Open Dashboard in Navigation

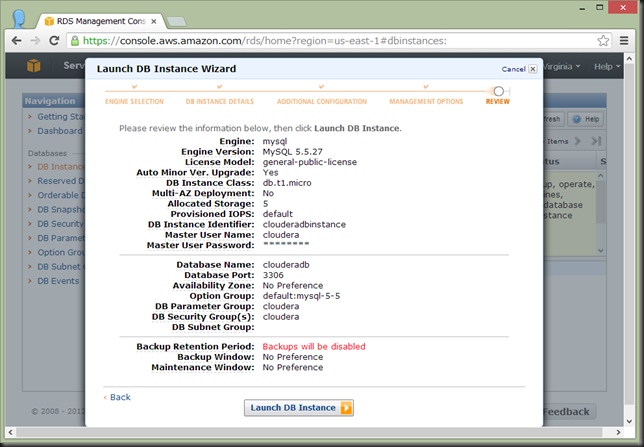60,131
